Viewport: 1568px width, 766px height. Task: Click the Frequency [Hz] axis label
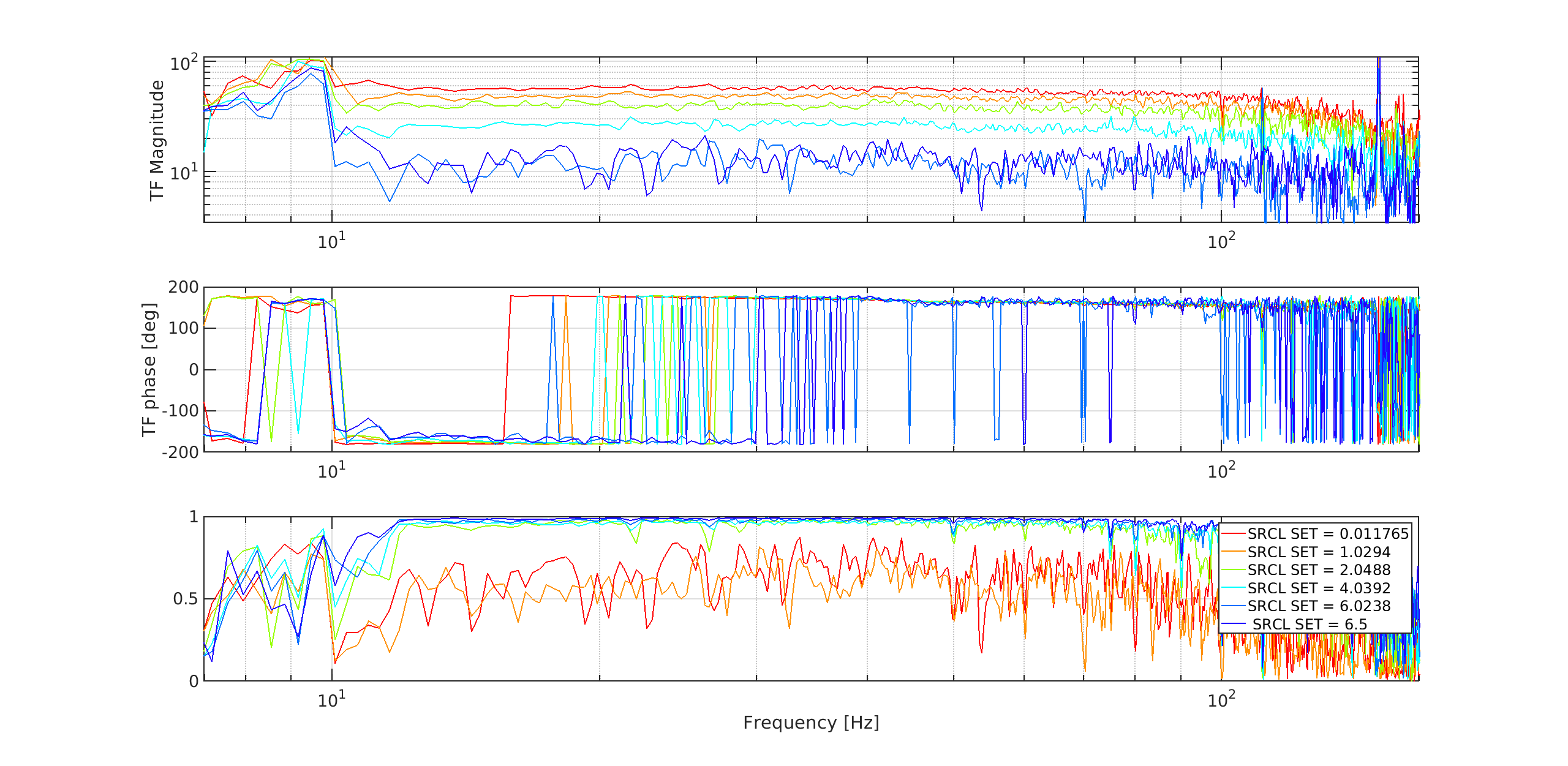pyautogui.click(x=811, y=723)
